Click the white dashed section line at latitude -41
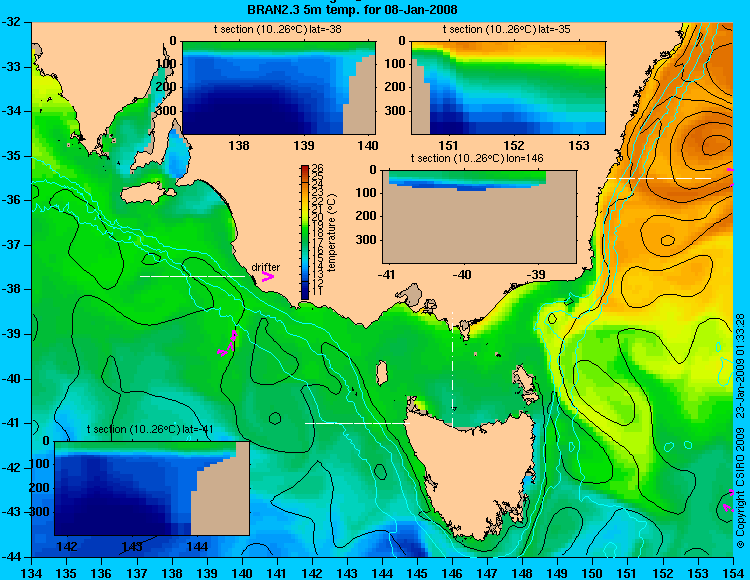 357,423
